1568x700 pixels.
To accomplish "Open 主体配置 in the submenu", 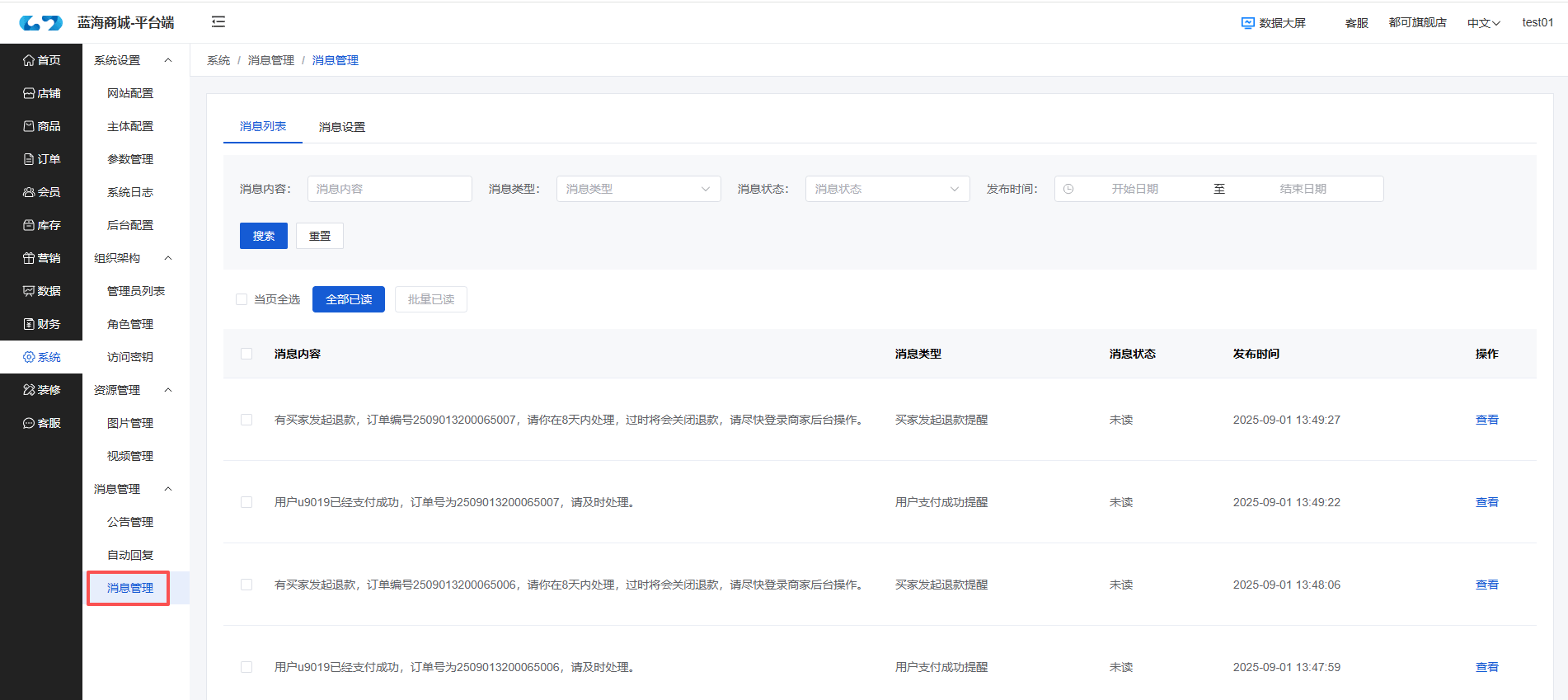I will (x=130, y=126).
